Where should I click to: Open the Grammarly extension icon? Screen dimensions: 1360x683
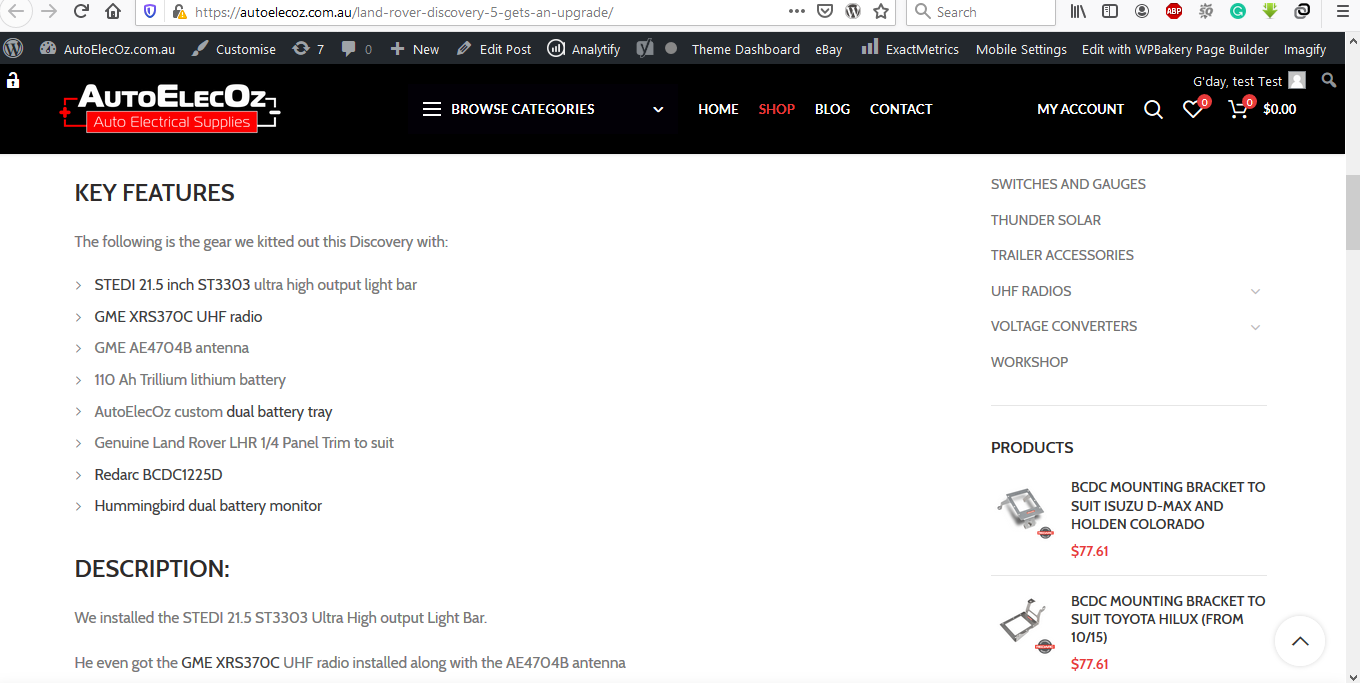click(x=1238, y=12)
